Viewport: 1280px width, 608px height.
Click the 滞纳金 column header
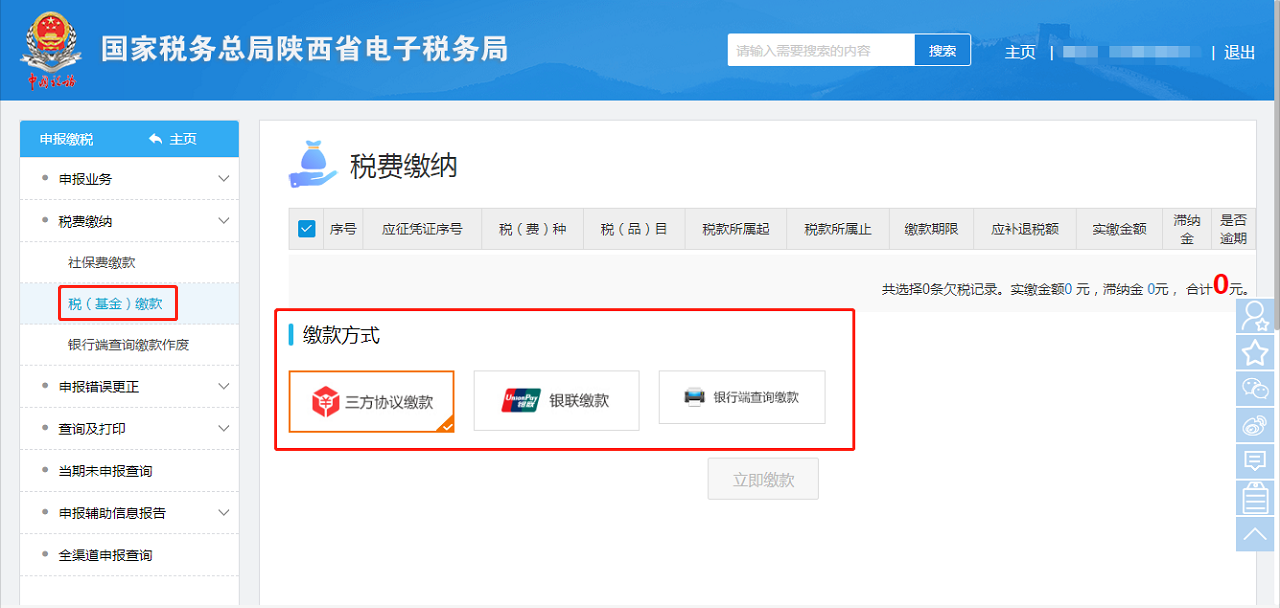[x=1187, y=229]
